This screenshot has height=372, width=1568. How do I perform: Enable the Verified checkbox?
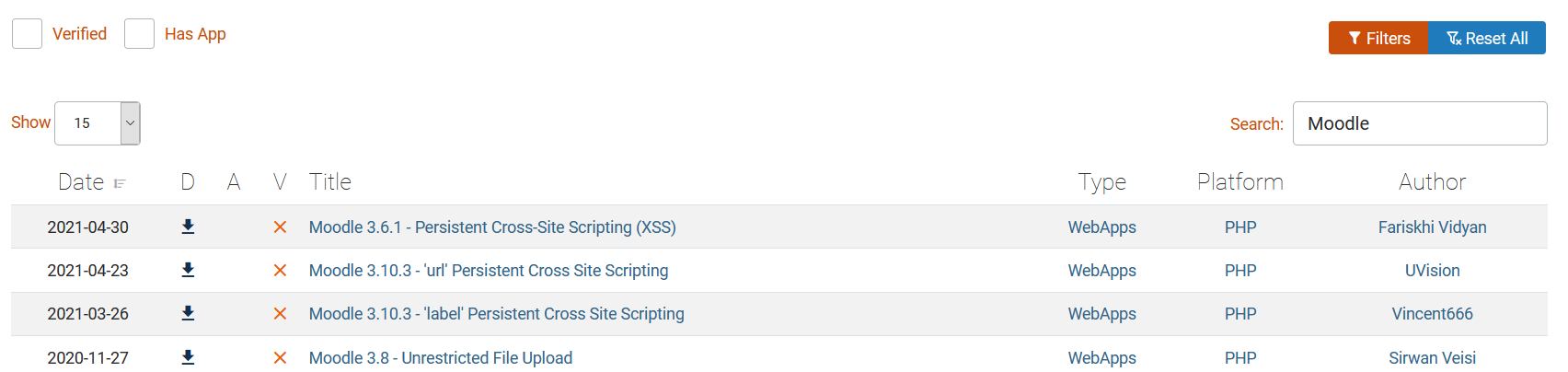pos(28,34)
